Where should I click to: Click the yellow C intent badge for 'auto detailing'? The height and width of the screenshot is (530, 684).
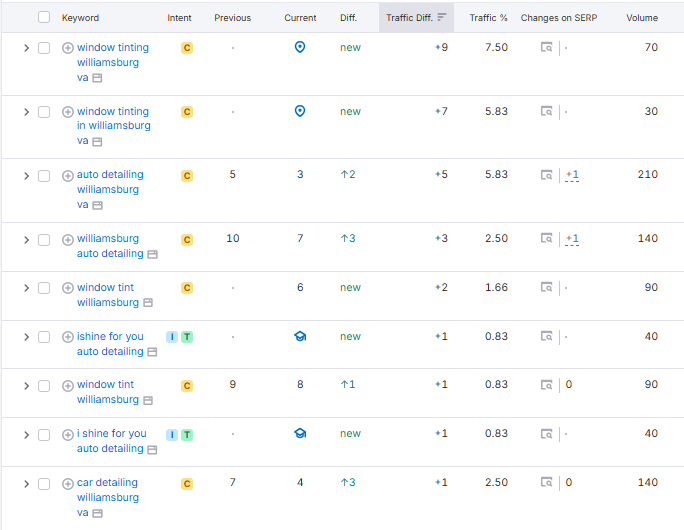click(x=186, y=176)
